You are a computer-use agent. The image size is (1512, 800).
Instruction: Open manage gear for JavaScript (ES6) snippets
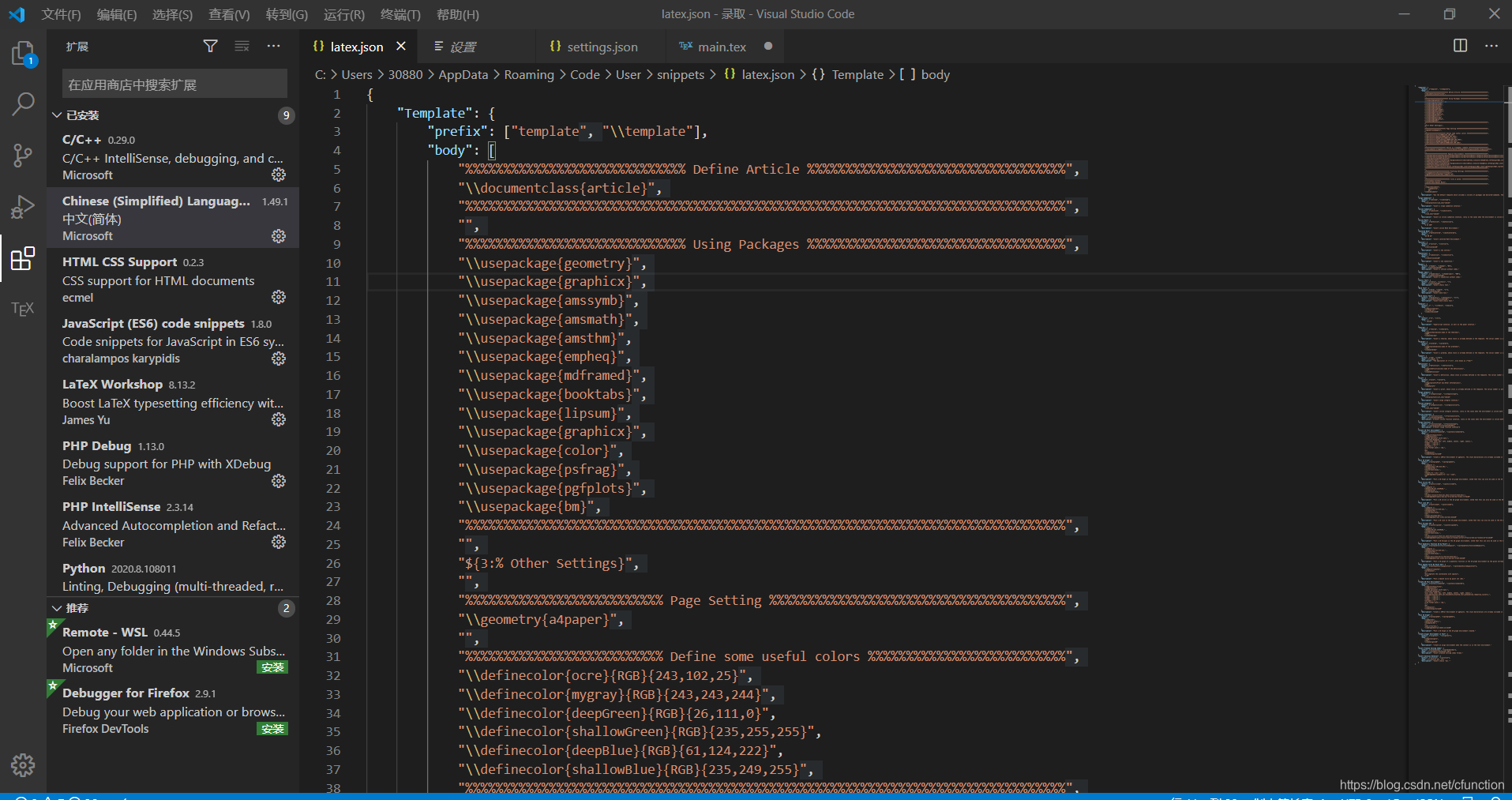click(279, 359)
